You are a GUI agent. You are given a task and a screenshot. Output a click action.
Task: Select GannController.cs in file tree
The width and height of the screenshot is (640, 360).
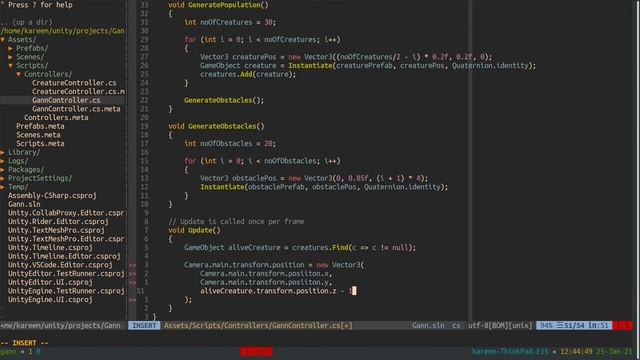pyautogui.click(x=66, y=100)
